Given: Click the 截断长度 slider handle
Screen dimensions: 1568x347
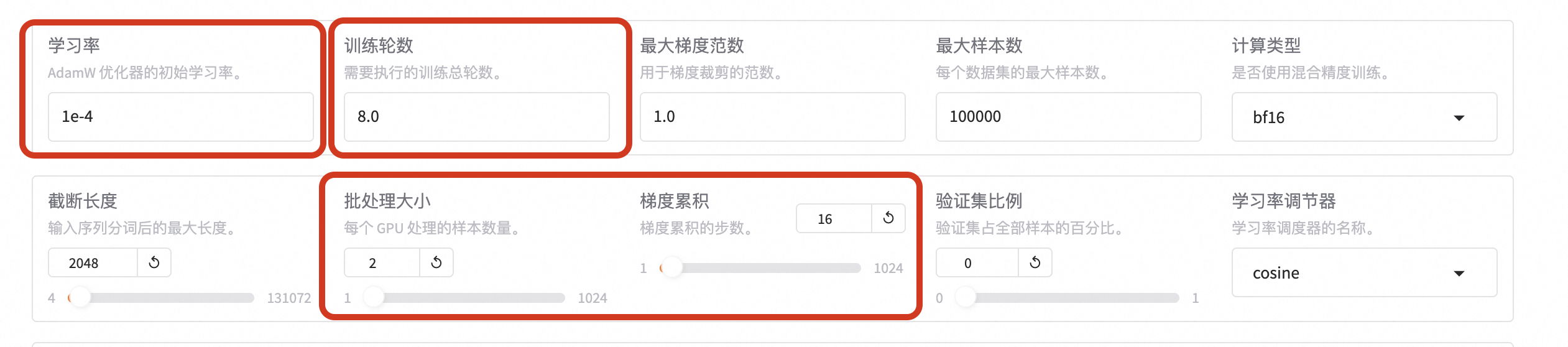Looking at the screenshot, I should pos(80,298).
